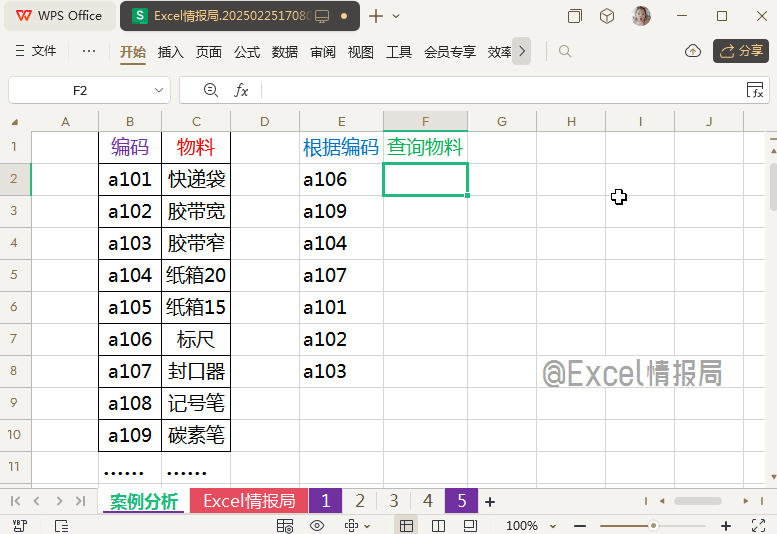Switch to the 公式 ribbon tab
Viewport: 777px width, 534px height.
pos(247,52)
